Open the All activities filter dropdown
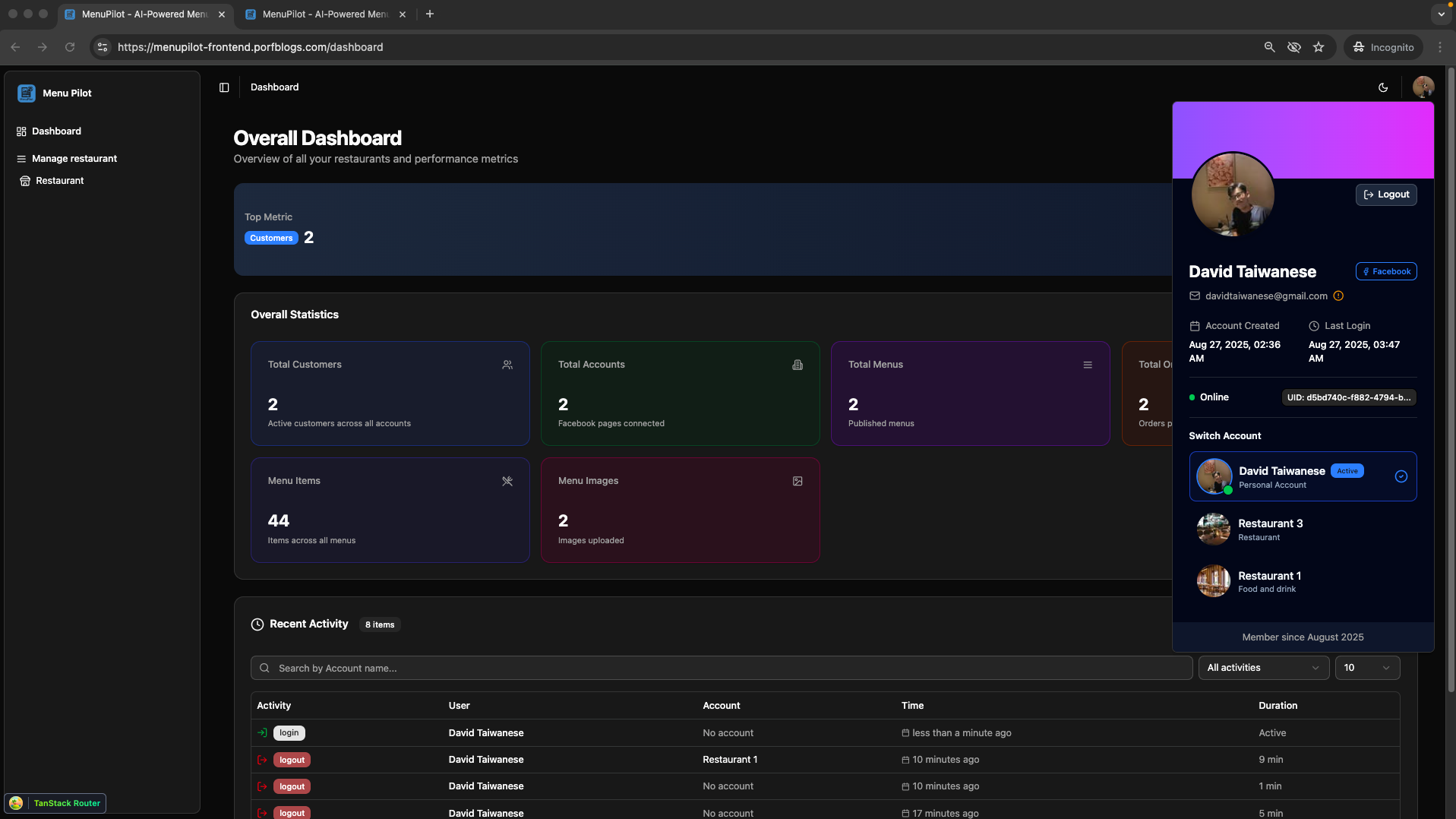 pos(1263,668)
